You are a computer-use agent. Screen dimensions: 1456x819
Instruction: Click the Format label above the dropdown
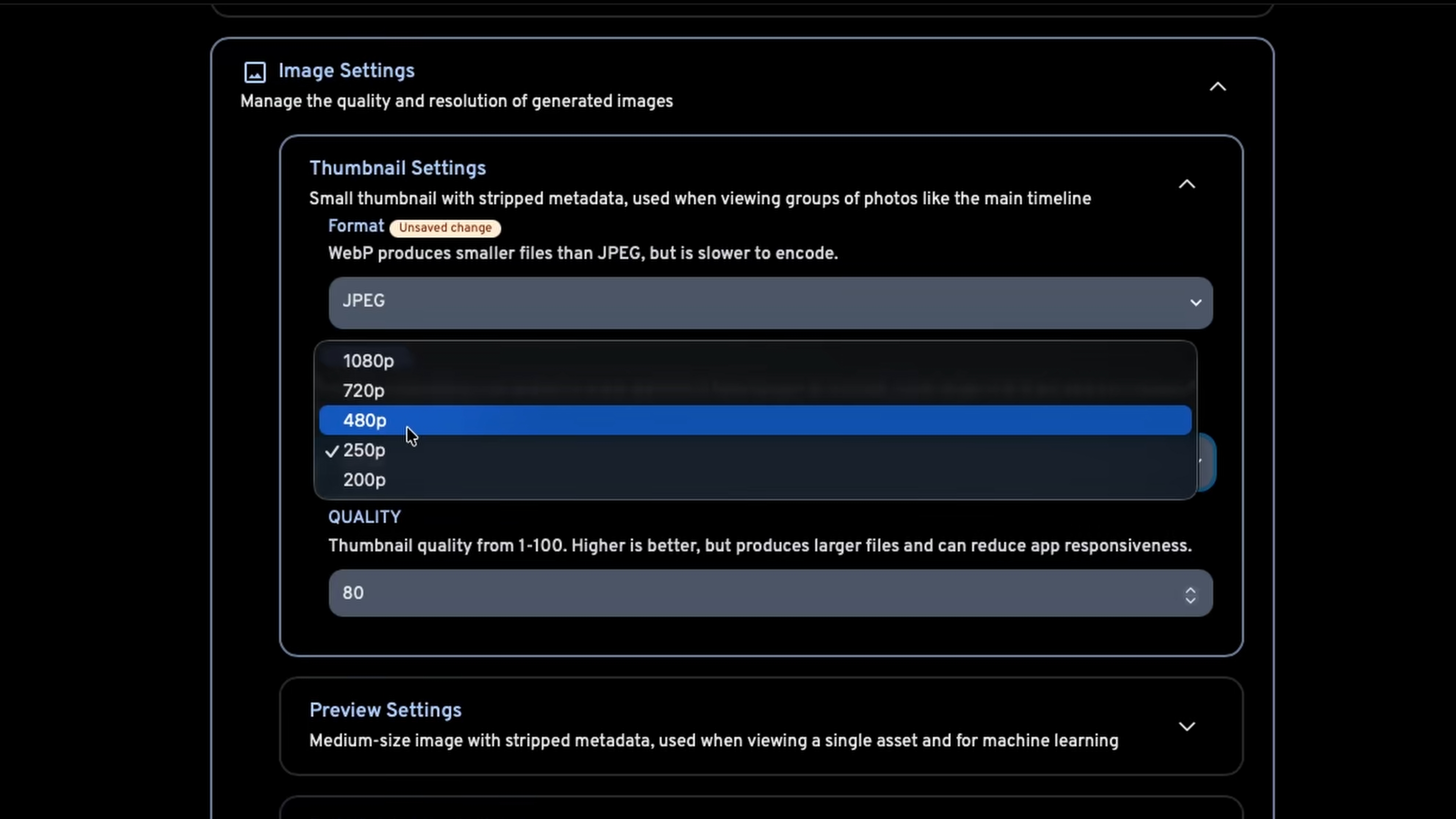[356, 226]
